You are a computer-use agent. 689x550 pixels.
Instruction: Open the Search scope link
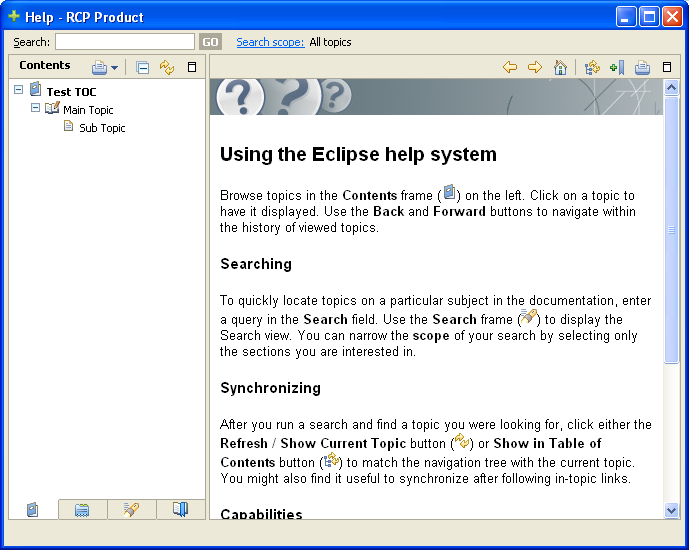click(x=270, y=42)
